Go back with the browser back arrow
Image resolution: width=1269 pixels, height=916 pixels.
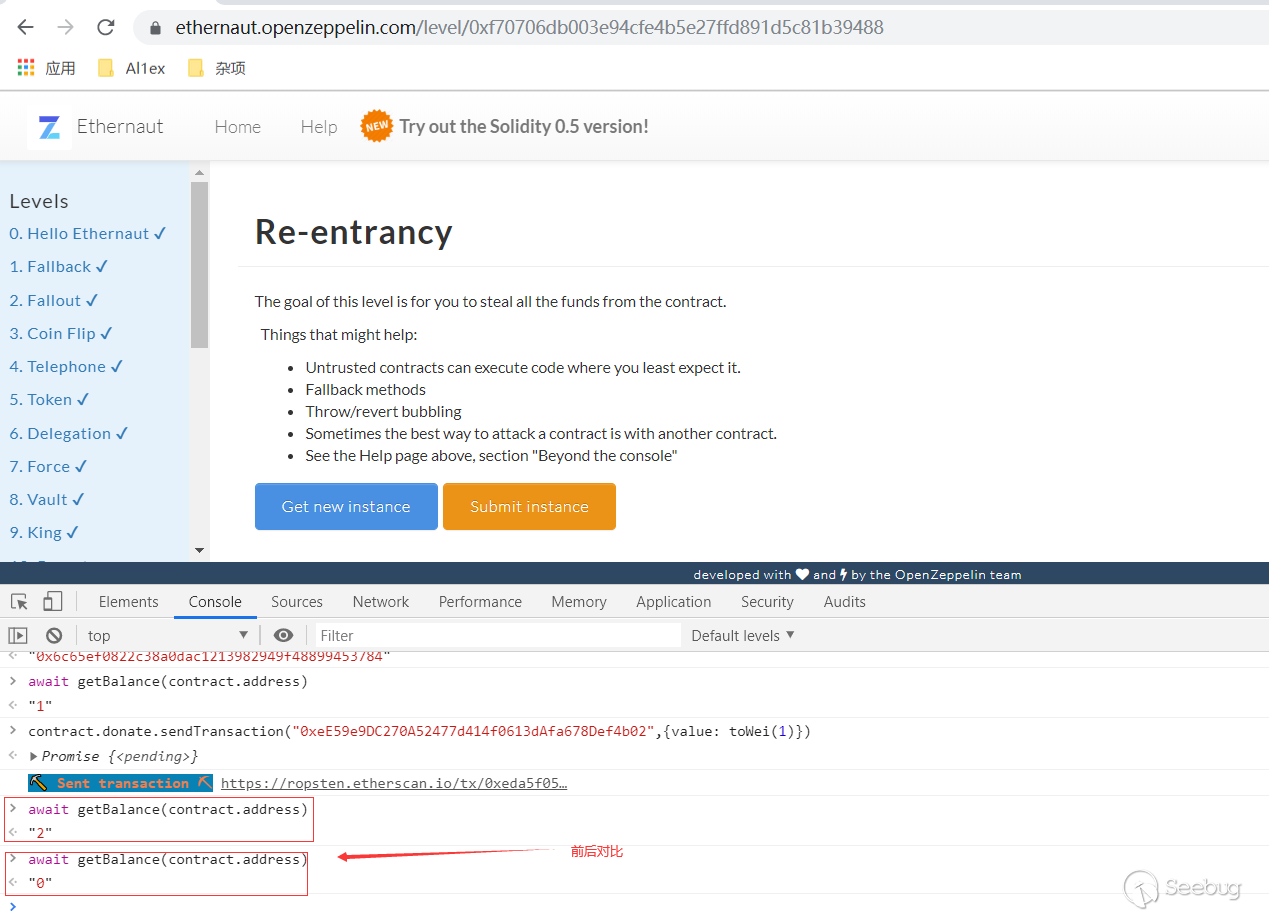25,28
